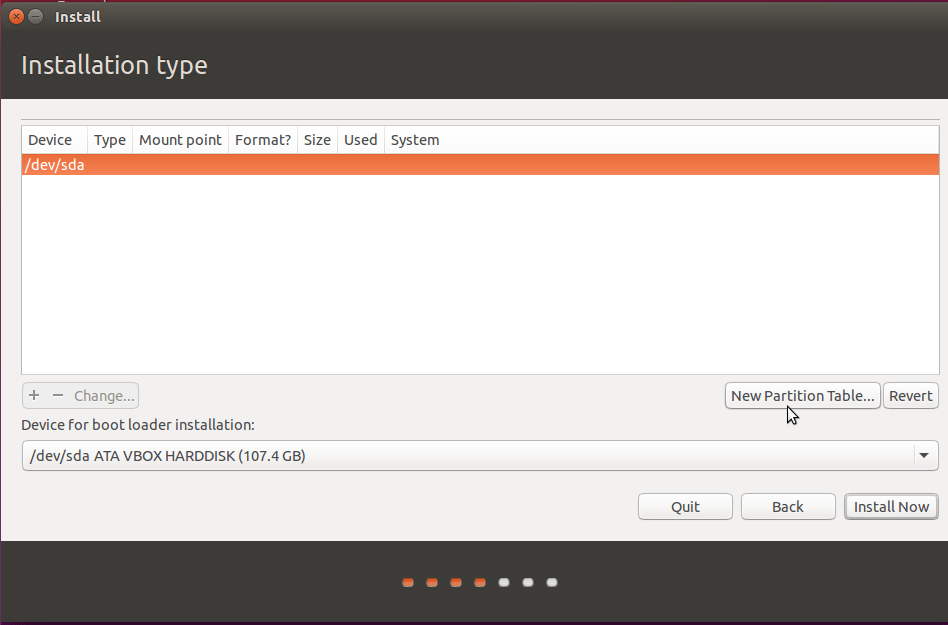The height and width of the screenshot is (625, 948).
Task: Click the Used column header
Action: 360,140
